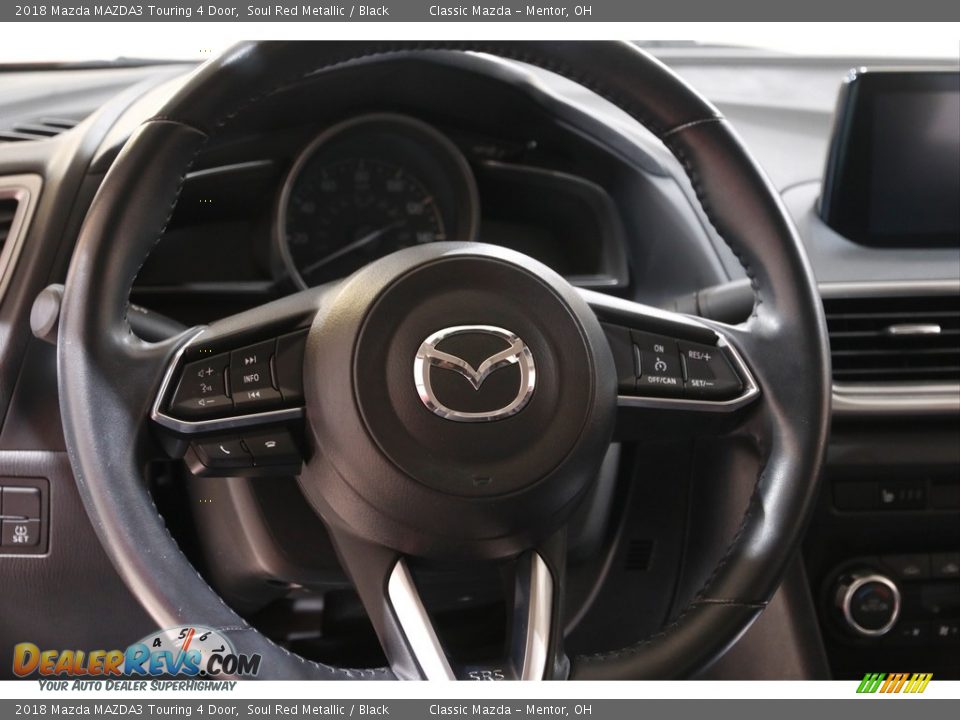Enable RES/+ cruise resume control

(x=700, y=355)
